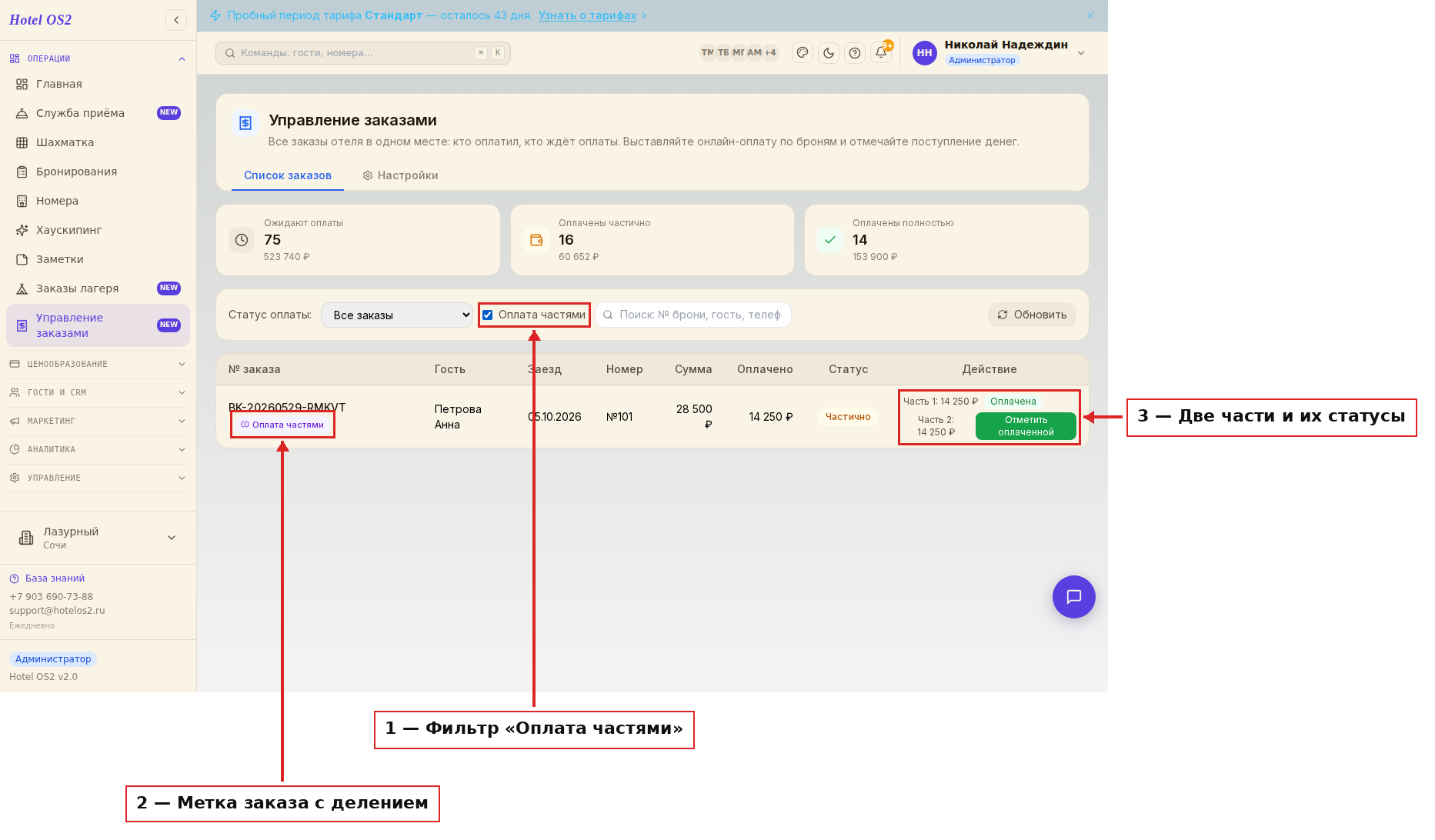This screenshot has height=840, width=1435.
Task: Open user menu for Николай Надеждин
Action: [999, 53]
